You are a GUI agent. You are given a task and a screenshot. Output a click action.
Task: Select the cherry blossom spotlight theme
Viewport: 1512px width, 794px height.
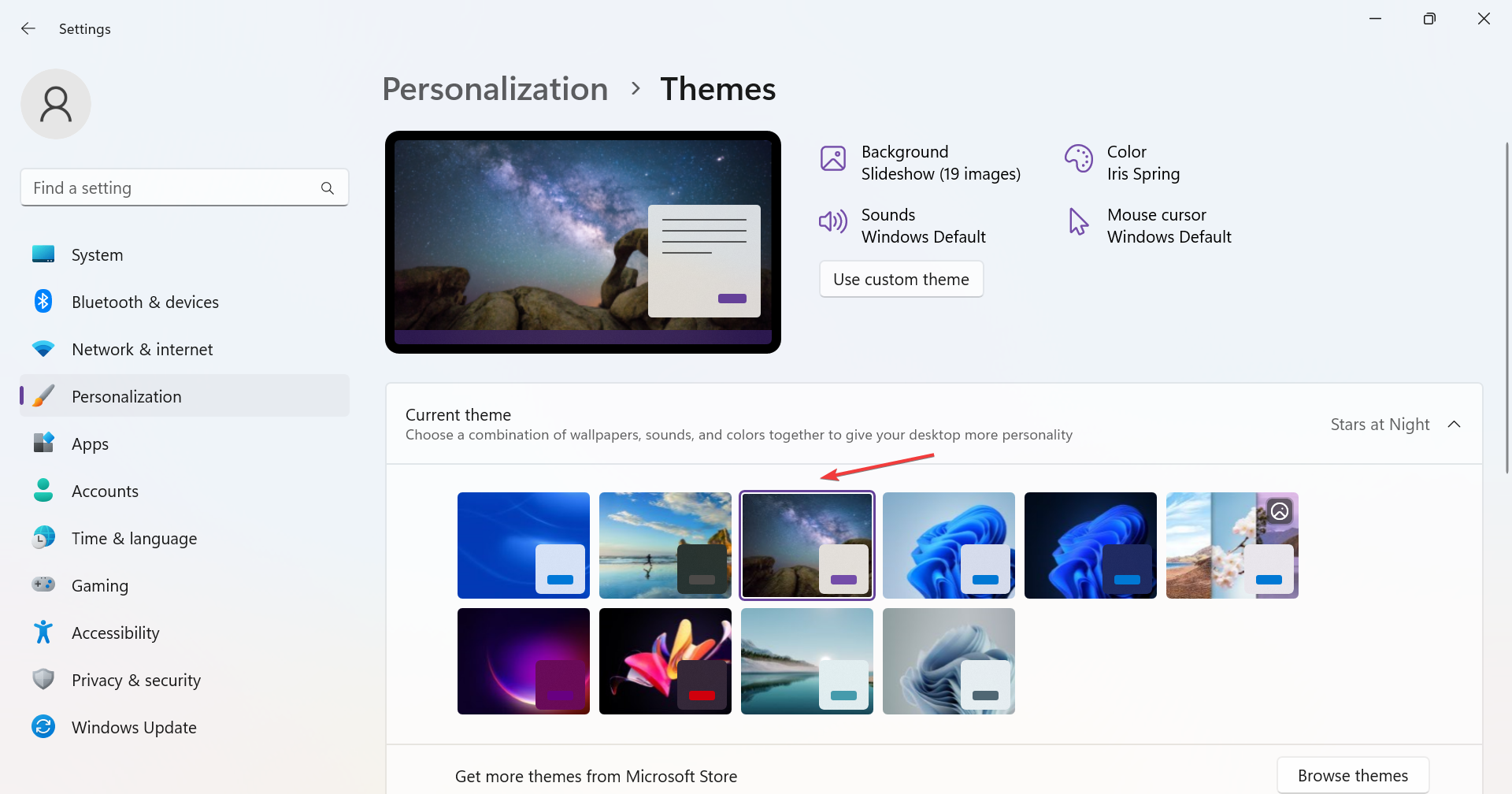point(1232,545)
